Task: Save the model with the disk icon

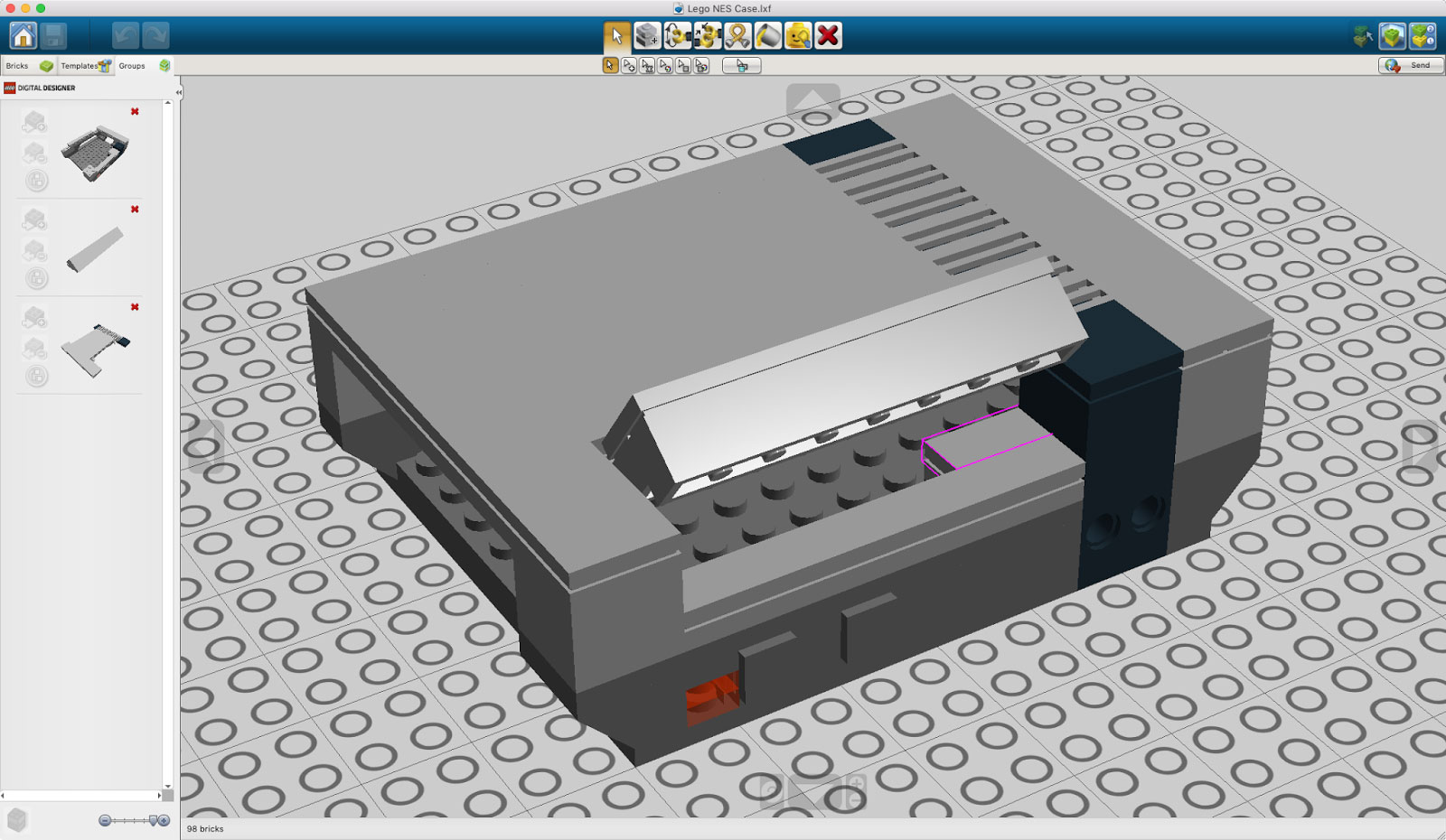Action: 54,35
